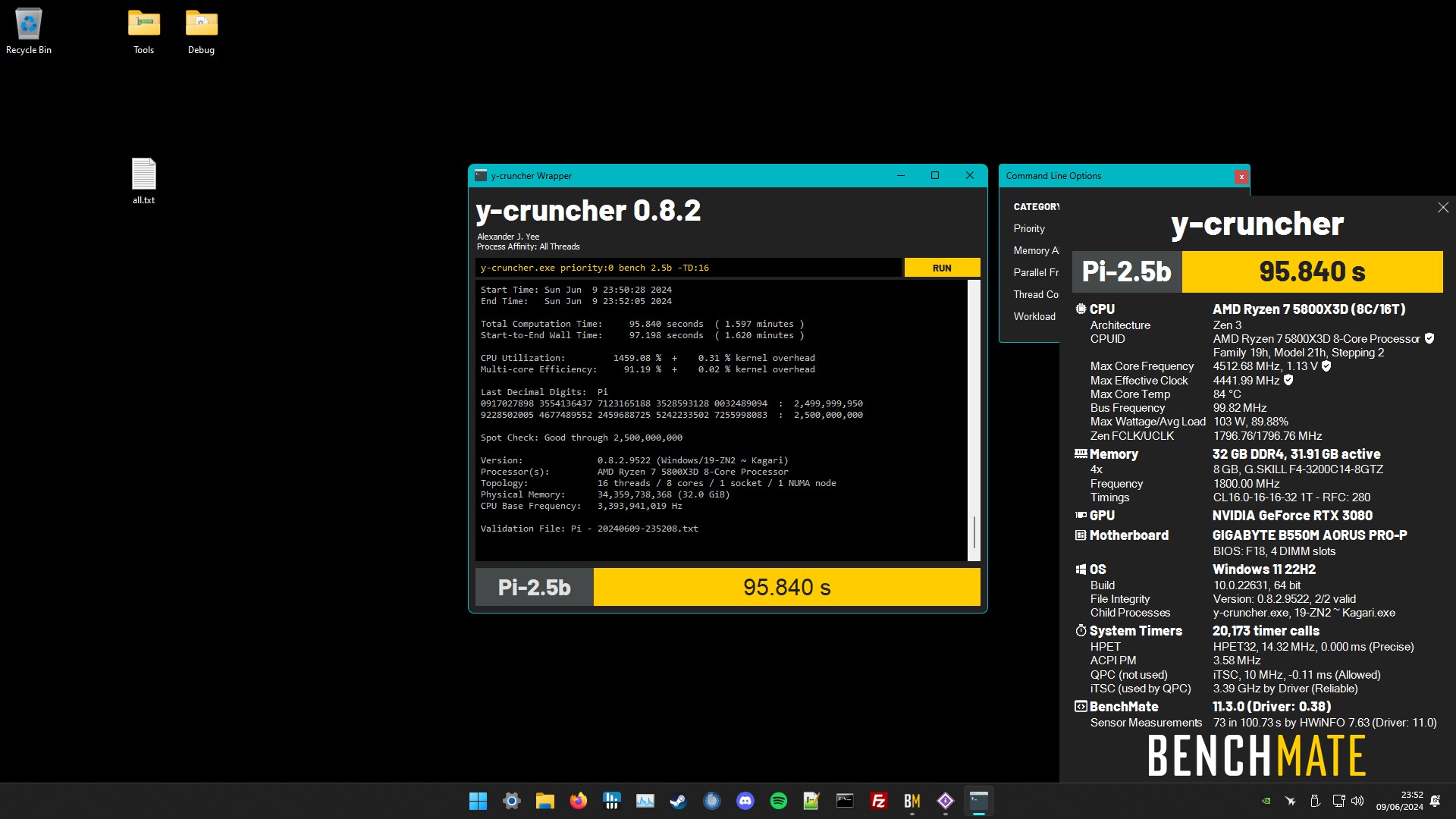Viewport: 1456px width, 819px height.
Task: Click the shield badge beside Max Core Frequency value
Action: click(x=1326, y=366)
